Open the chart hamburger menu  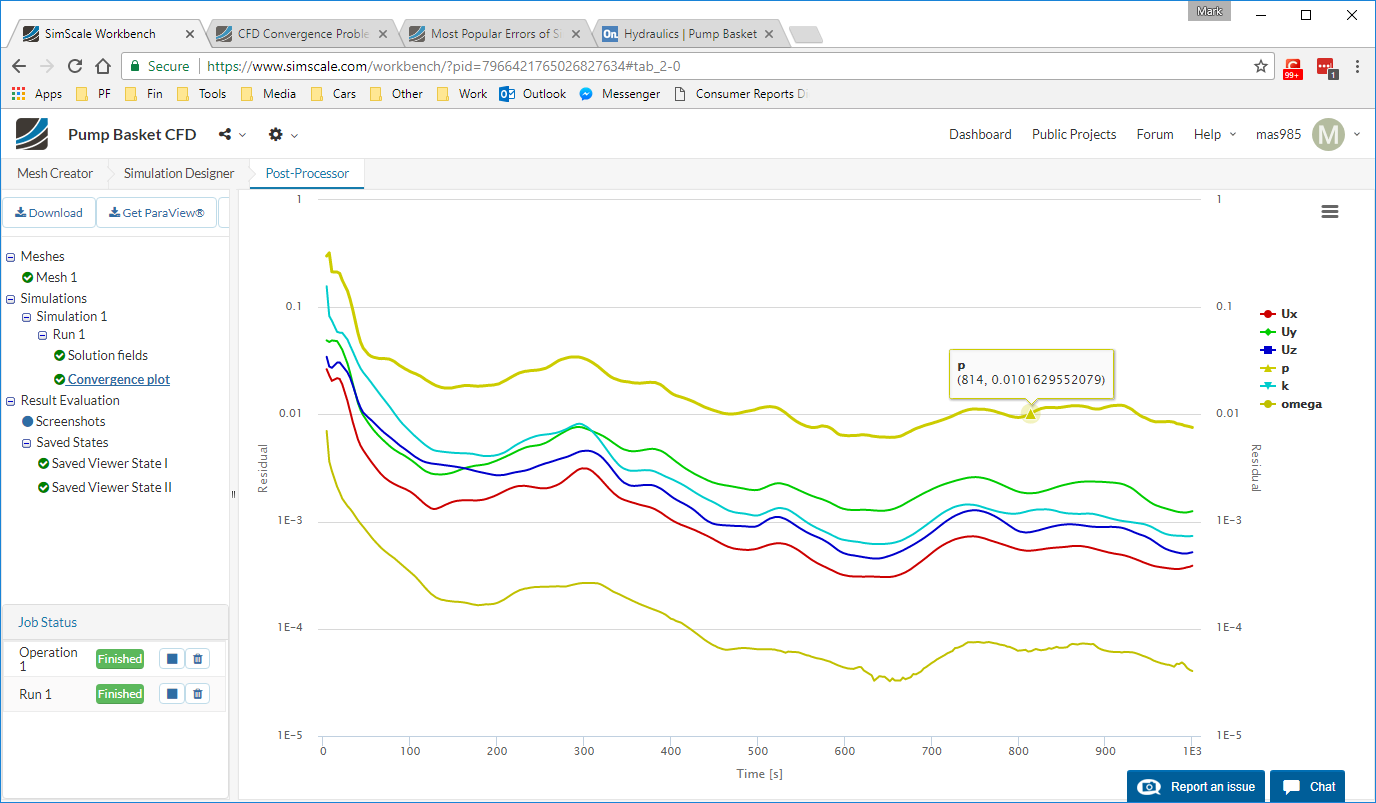(1329, 212)
